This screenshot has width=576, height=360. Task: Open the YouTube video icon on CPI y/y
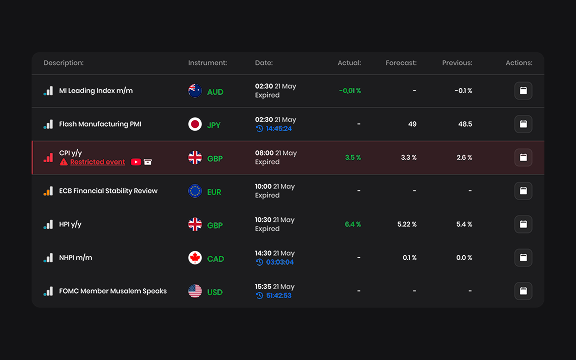(x=136, y=162)
